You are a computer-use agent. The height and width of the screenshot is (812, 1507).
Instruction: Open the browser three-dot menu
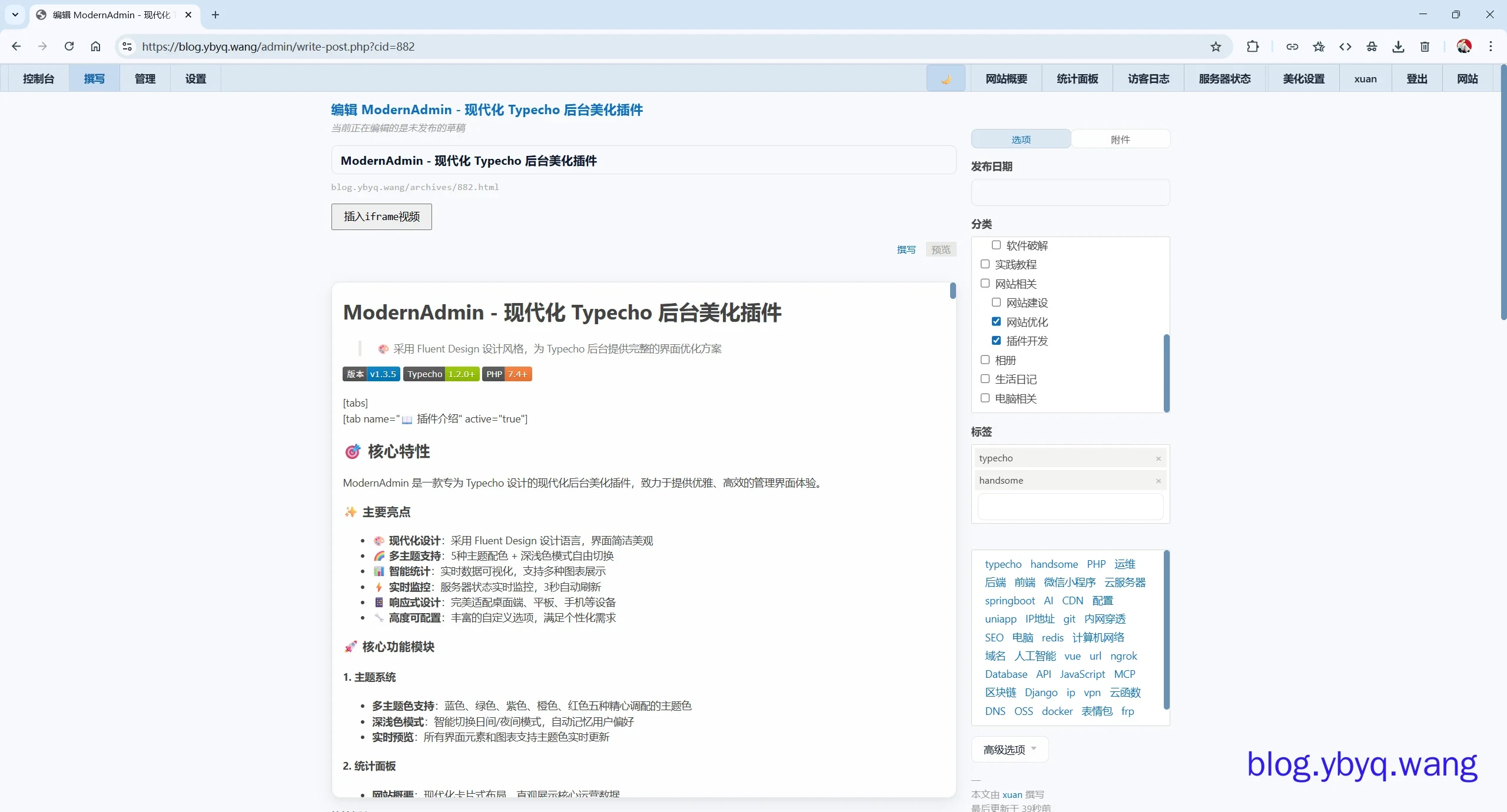(1491, 46)
